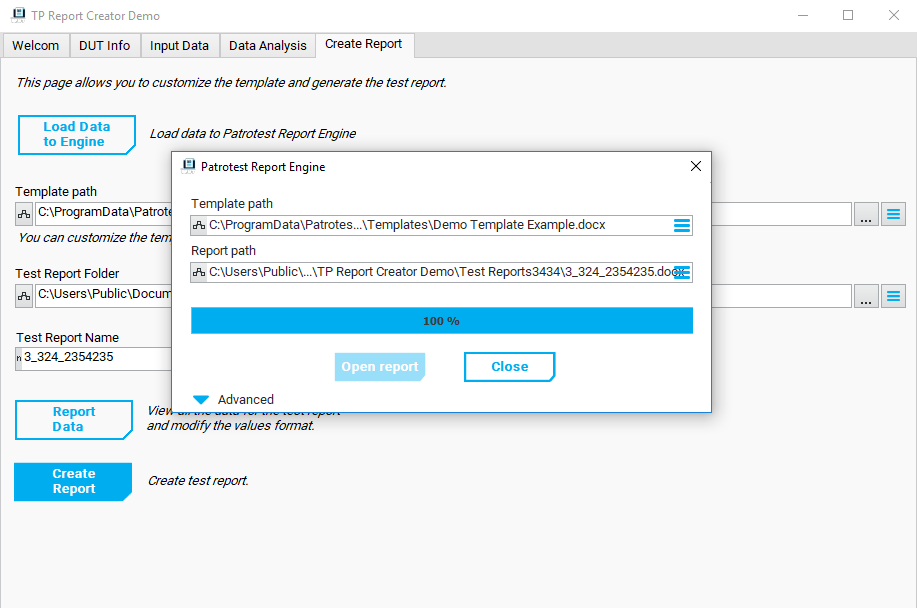Click hamburger menu icon on Test Report Folder row
This screenshot has width=917, height=608.
tap(894, 295)
